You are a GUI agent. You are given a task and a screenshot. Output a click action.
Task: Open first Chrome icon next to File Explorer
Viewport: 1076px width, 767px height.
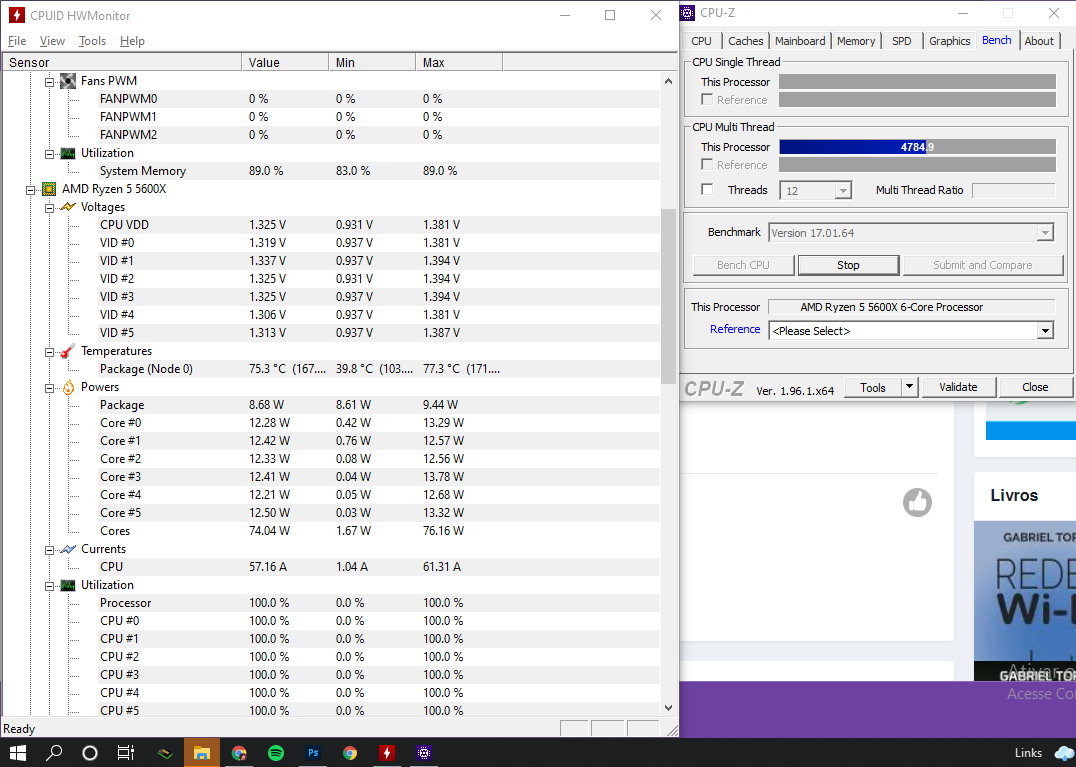(x=239, y=753)
